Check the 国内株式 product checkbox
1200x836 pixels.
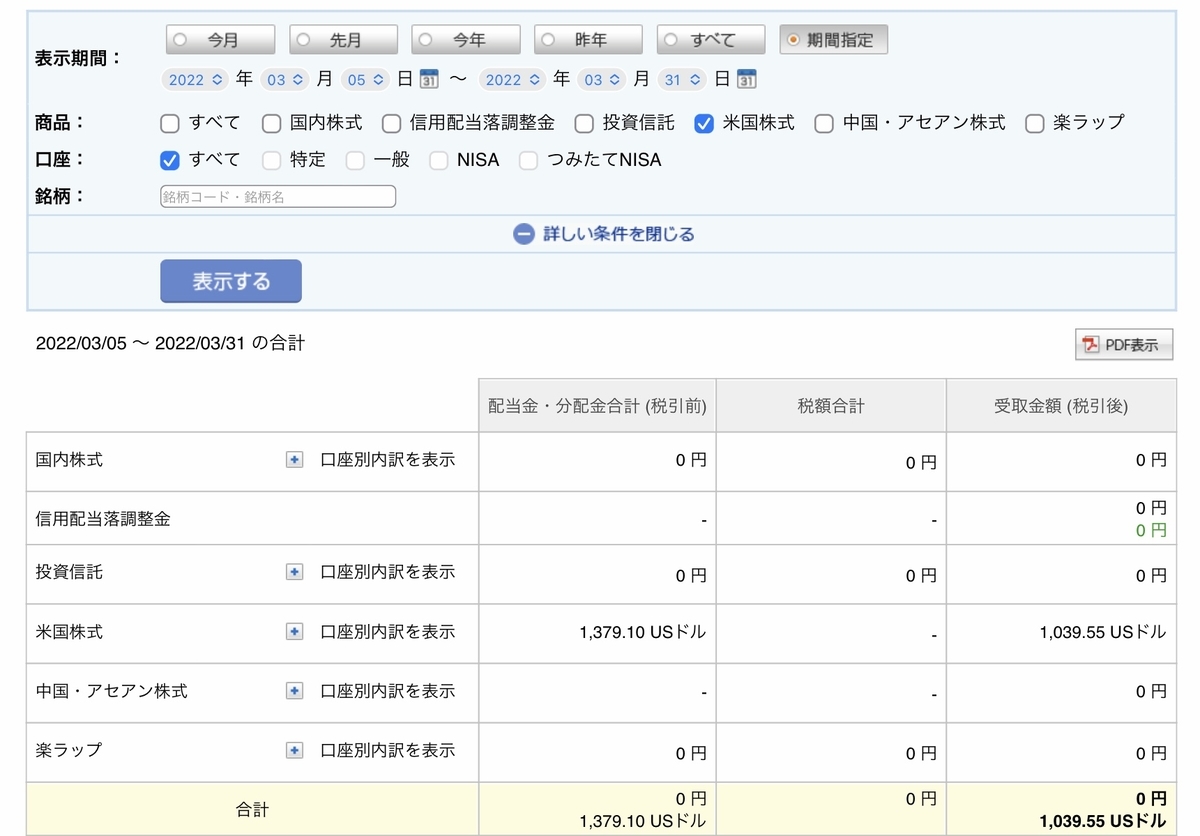coord(271,123)
